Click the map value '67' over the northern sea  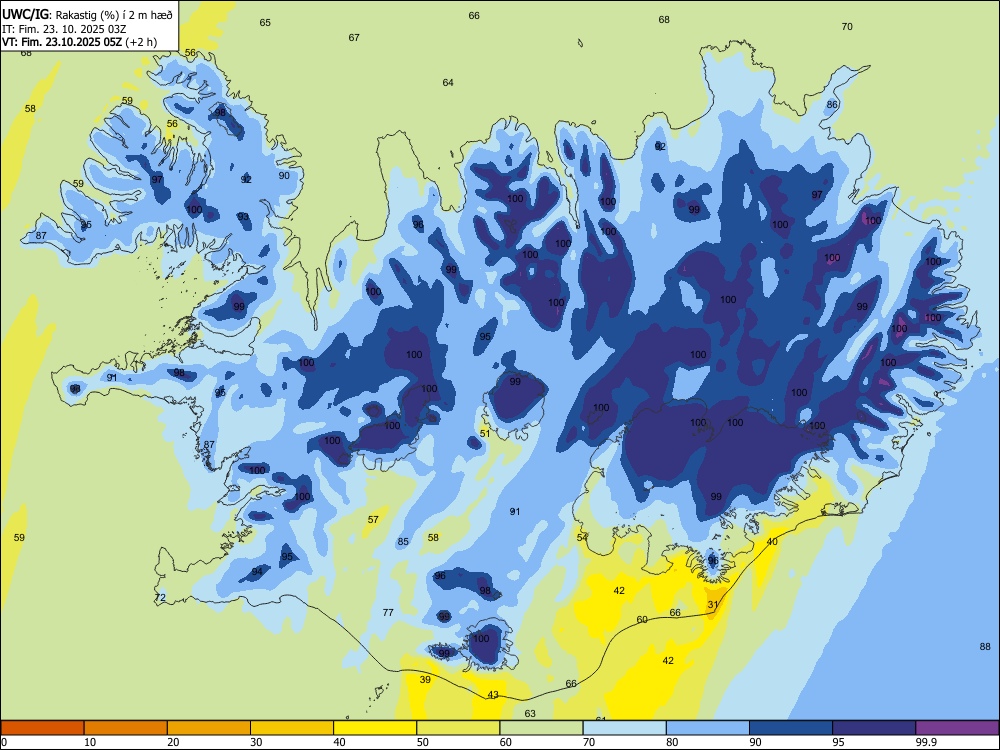pyautogui.click(x=354, y=38)
